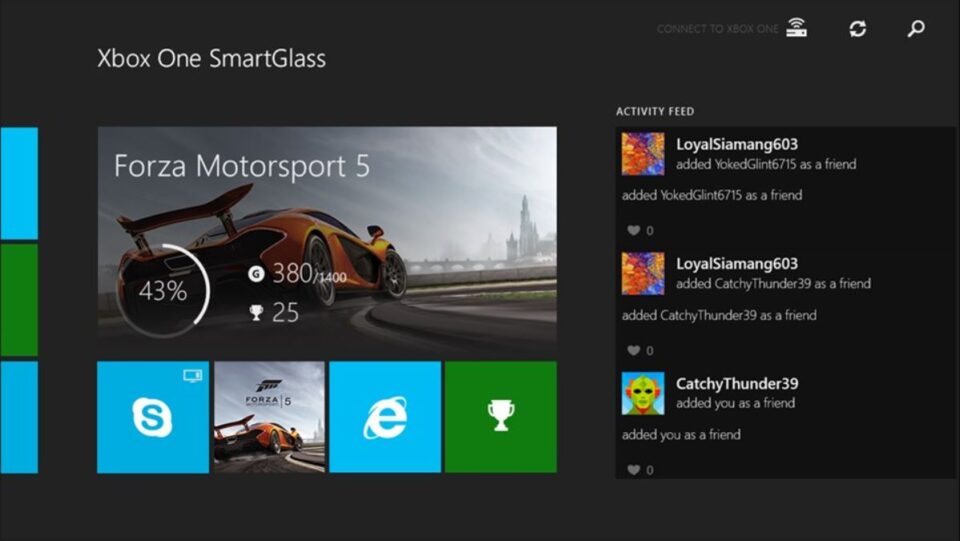This screenshot has width=960, height=541.
Task: Click the small screen icon on Skype tile
Action: point(193,376)
